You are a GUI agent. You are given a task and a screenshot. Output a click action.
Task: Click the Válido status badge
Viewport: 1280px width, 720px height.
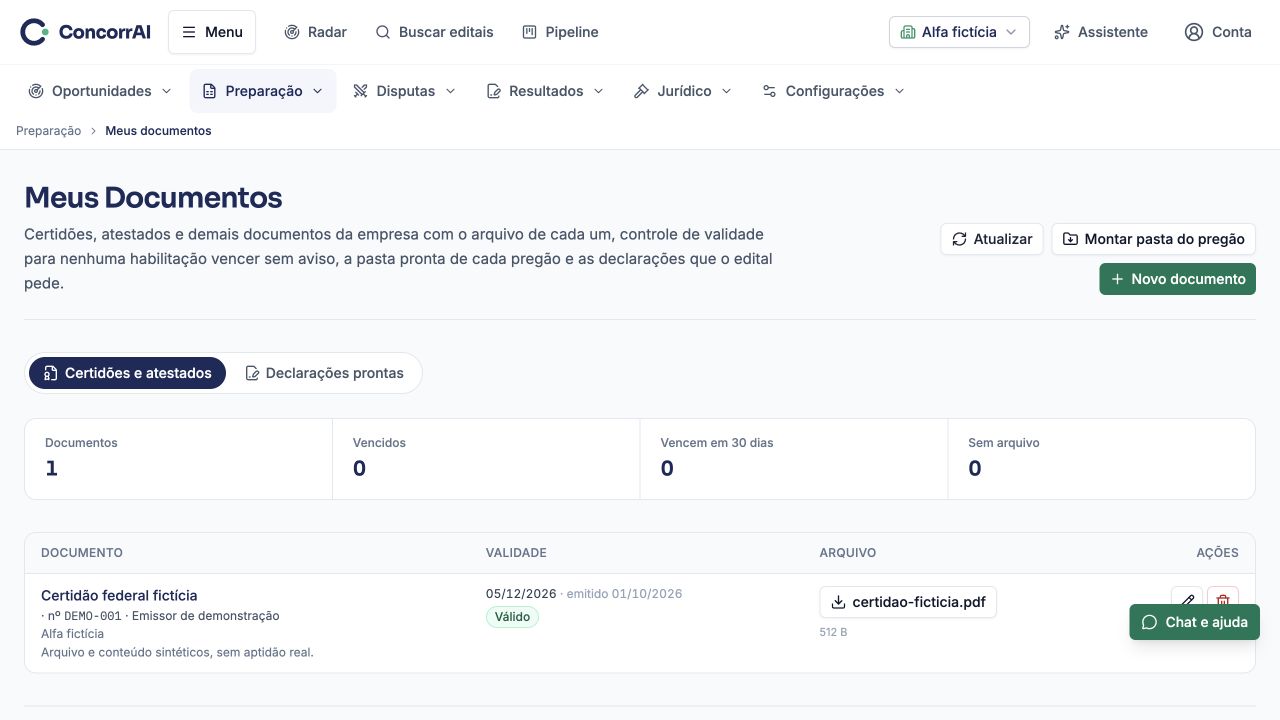512,617
